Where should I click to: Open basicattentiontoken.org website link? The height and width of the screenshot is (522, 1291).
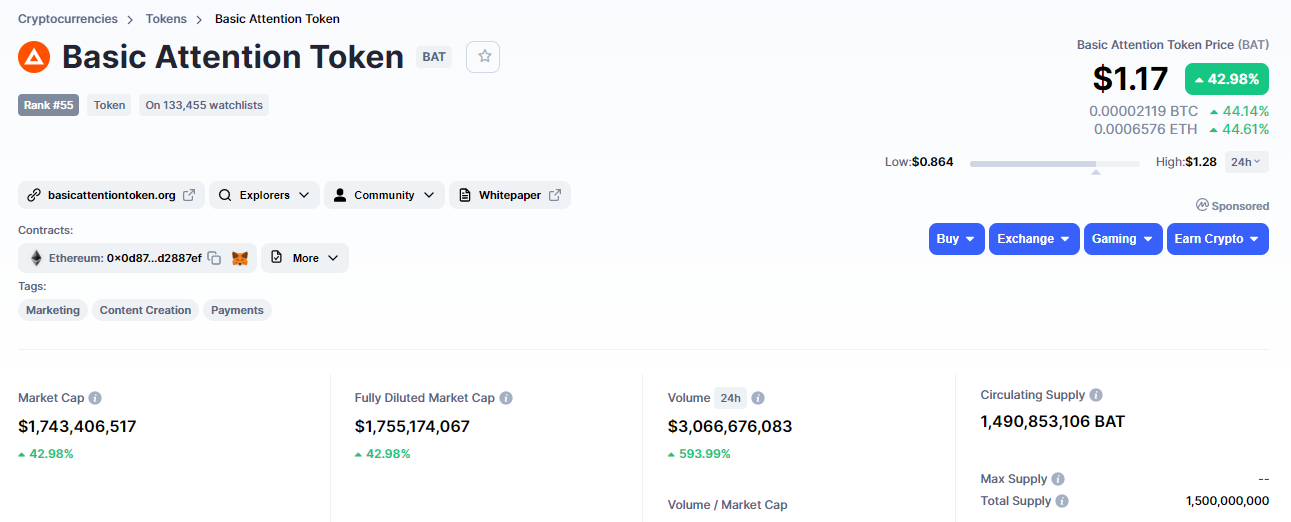[x=111, y=195]
